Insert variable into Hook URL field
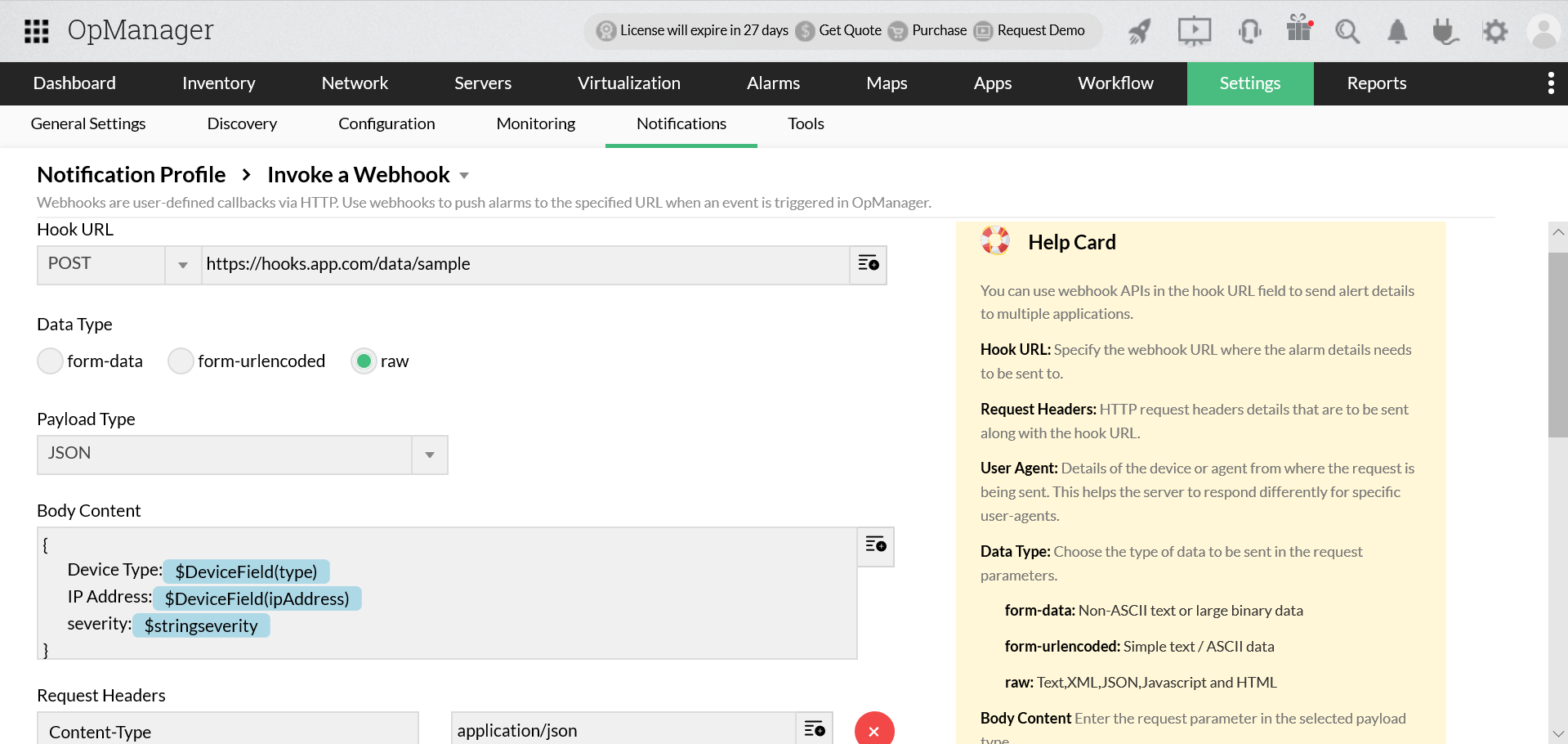The image size is (1568, 744). (x=868, y=264)
